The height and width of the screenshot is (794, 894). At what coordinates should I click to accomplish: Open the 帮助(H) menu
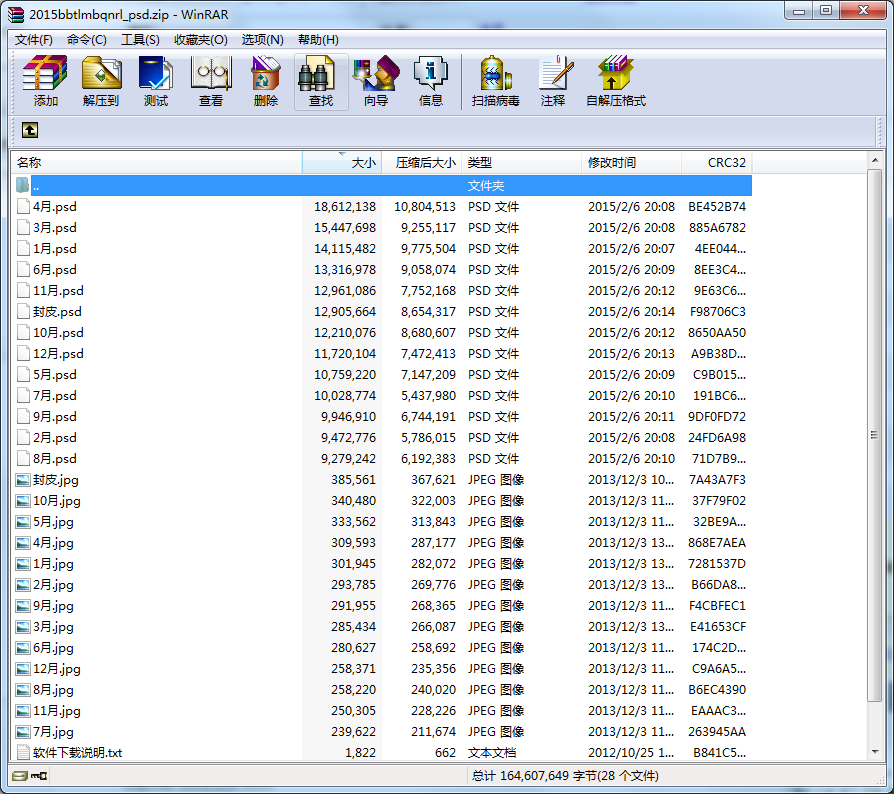pos(318,40)
